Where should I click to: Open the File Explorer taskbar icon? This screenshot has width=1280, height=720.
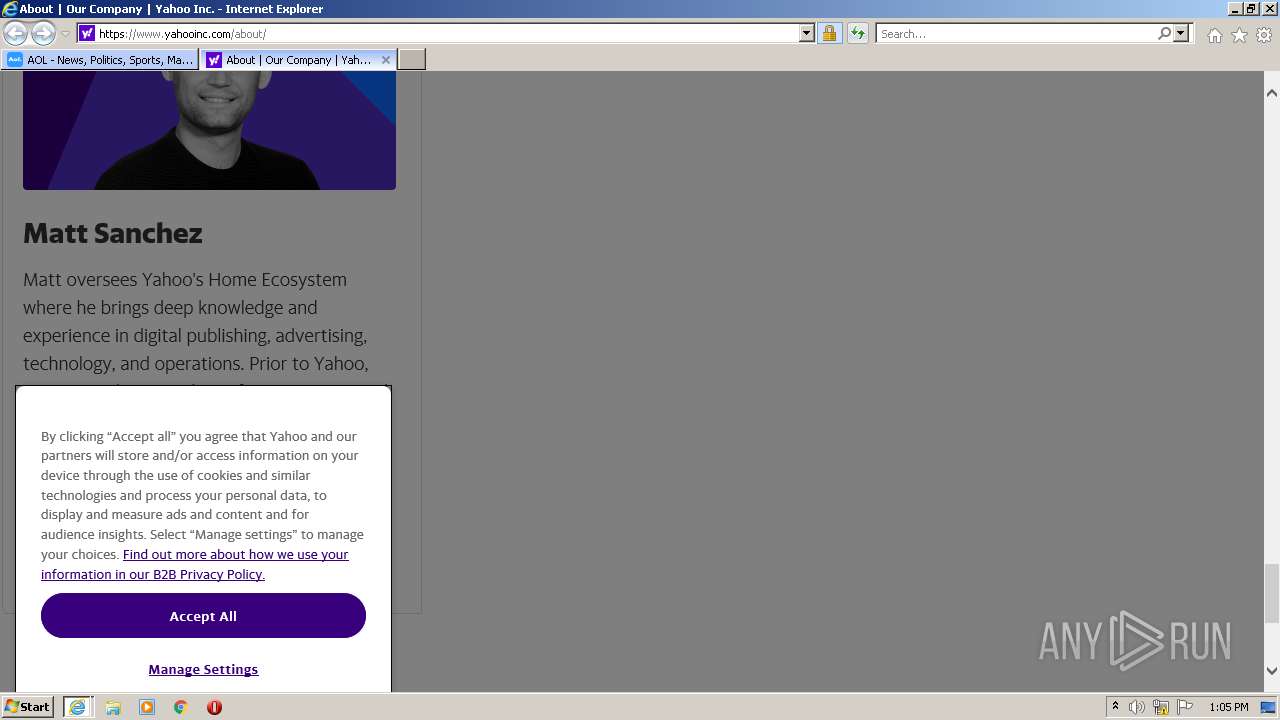tap(113, 707)
